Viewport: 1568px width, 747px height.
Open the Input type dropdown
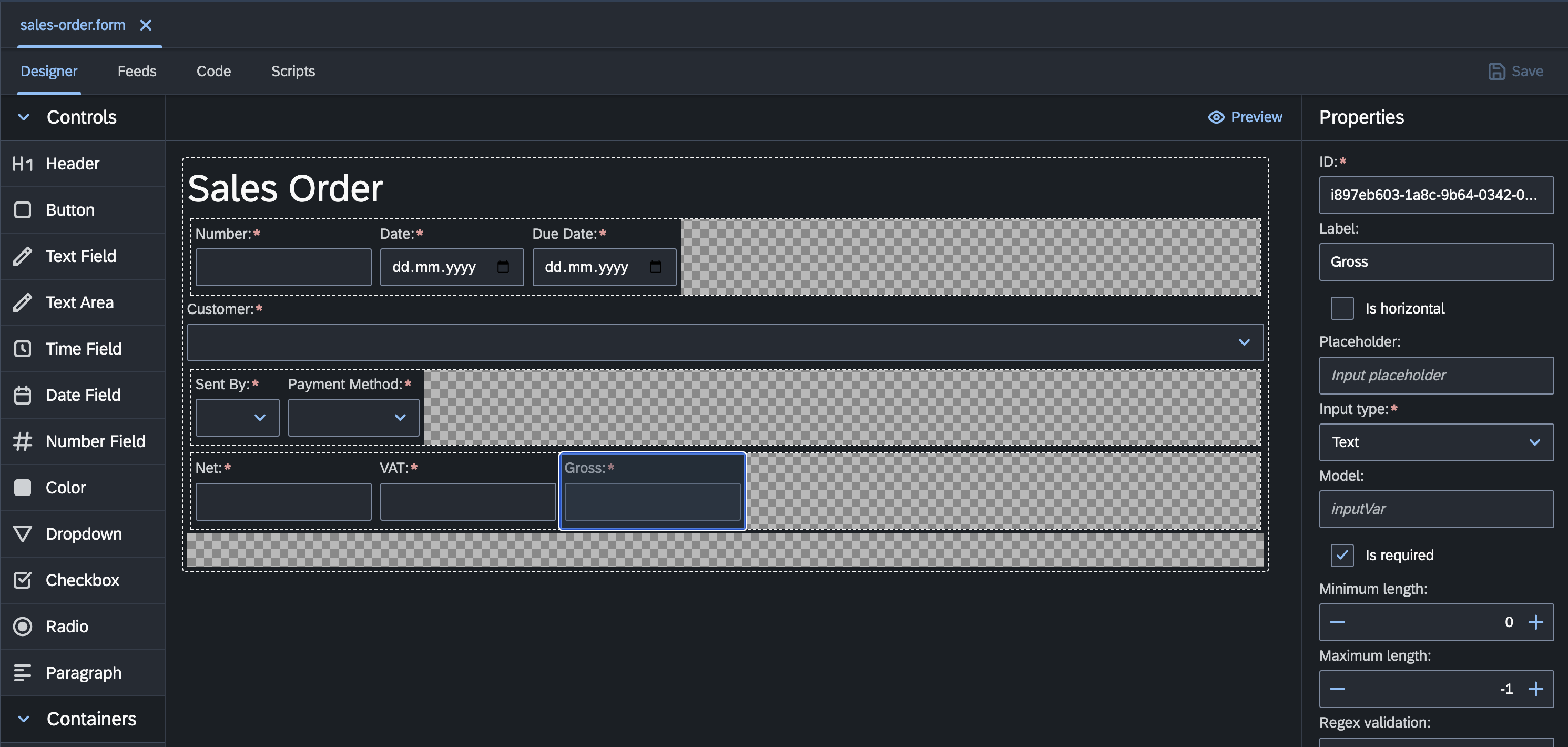click(1436, 442)
